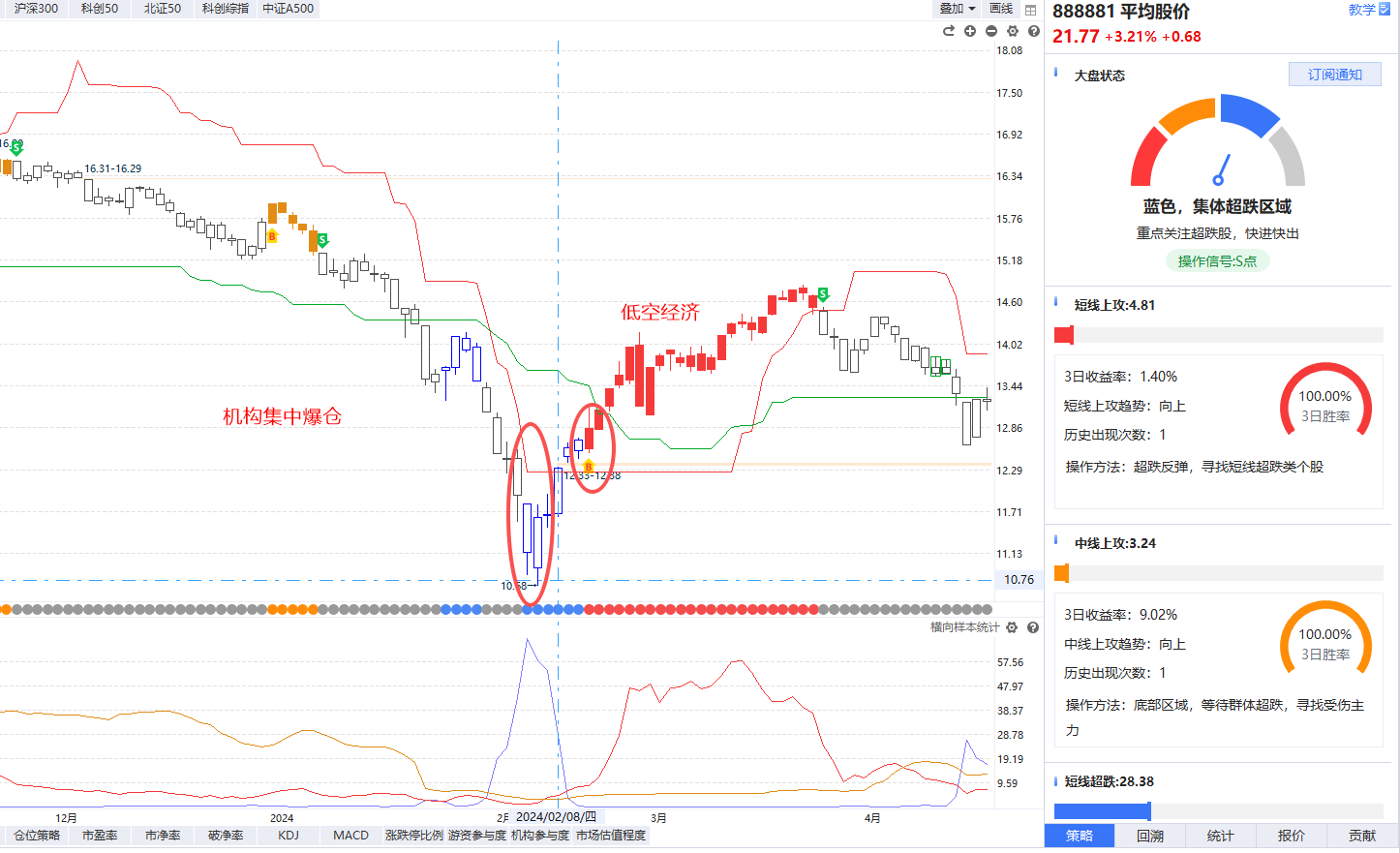Screen dimensions: 1400x853
Task: Click the 画线 drawing button
Action: click(1001, 9)
